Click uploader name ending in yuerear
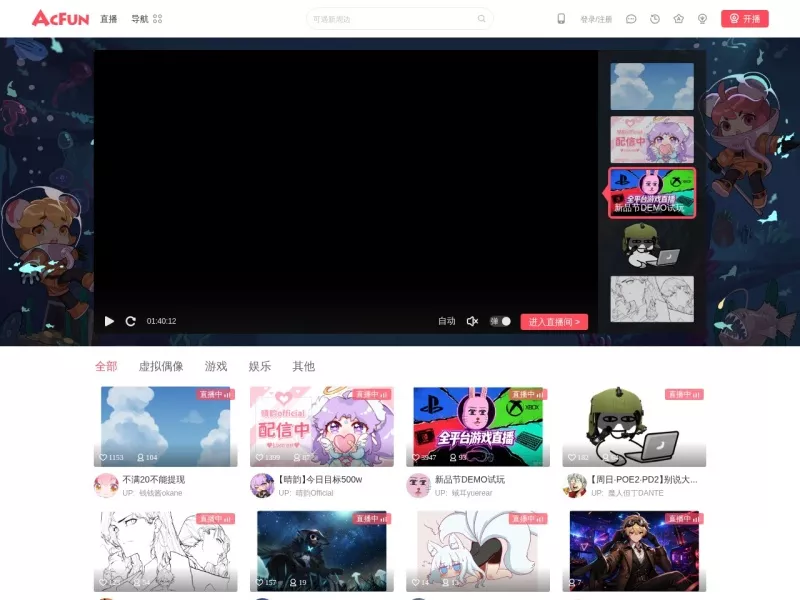 [x=472, y=493]
